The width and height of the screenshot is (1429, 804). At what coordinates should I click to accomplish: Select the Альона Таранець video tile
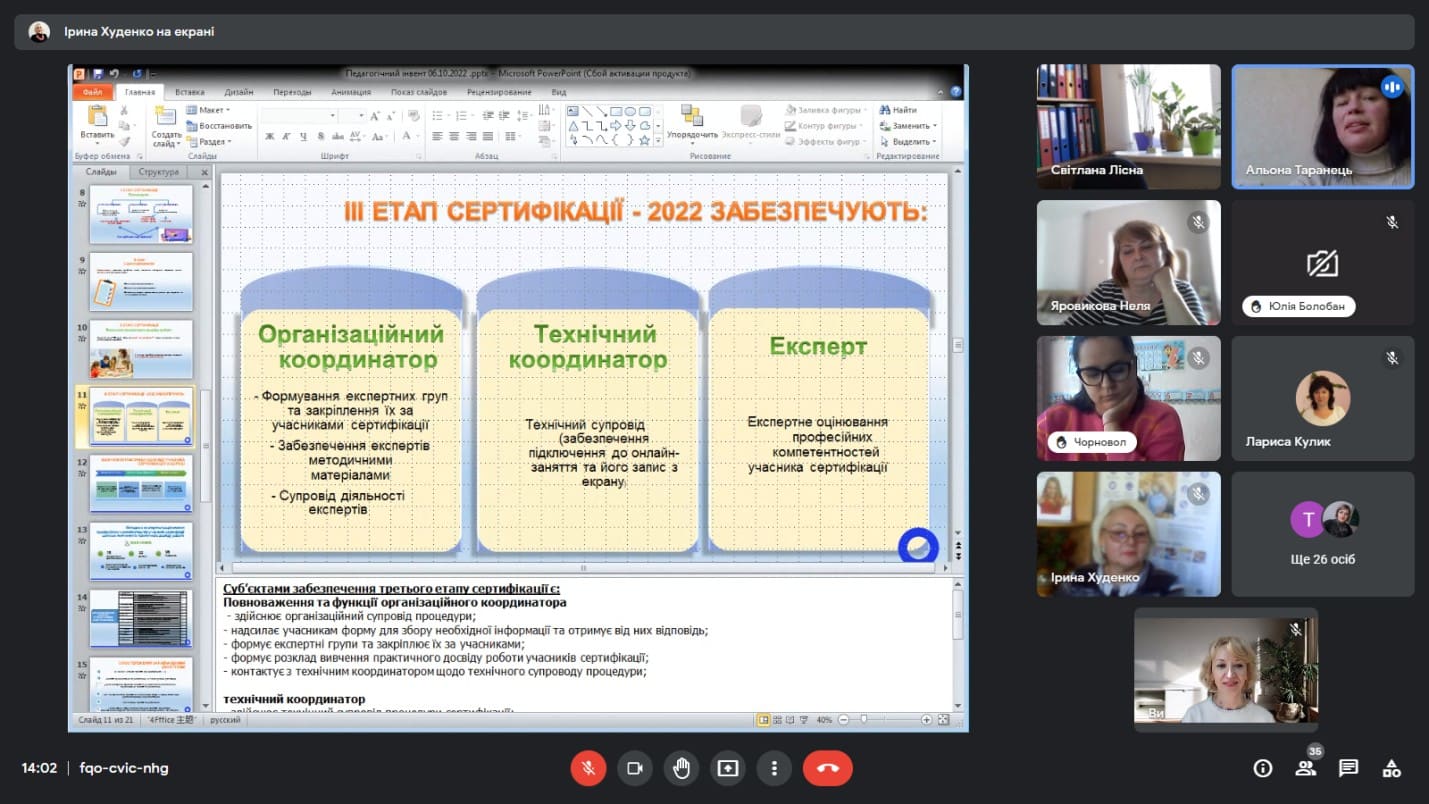click(x=1322, y=127)
